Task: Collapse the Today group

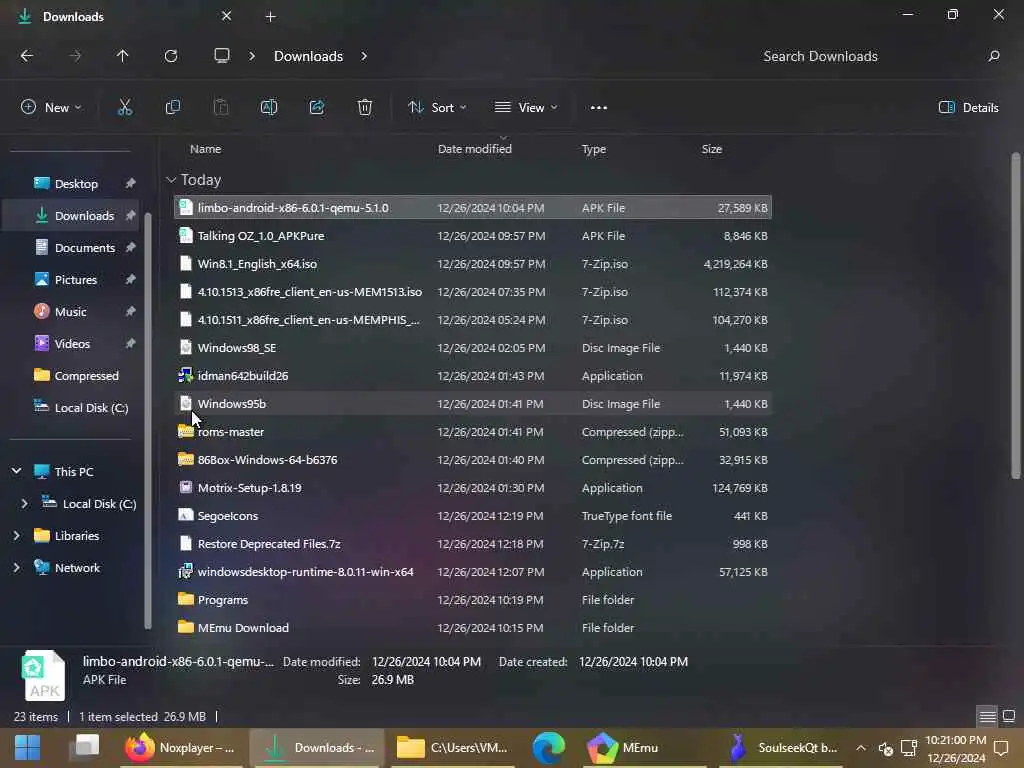Action: pos(171,180)
